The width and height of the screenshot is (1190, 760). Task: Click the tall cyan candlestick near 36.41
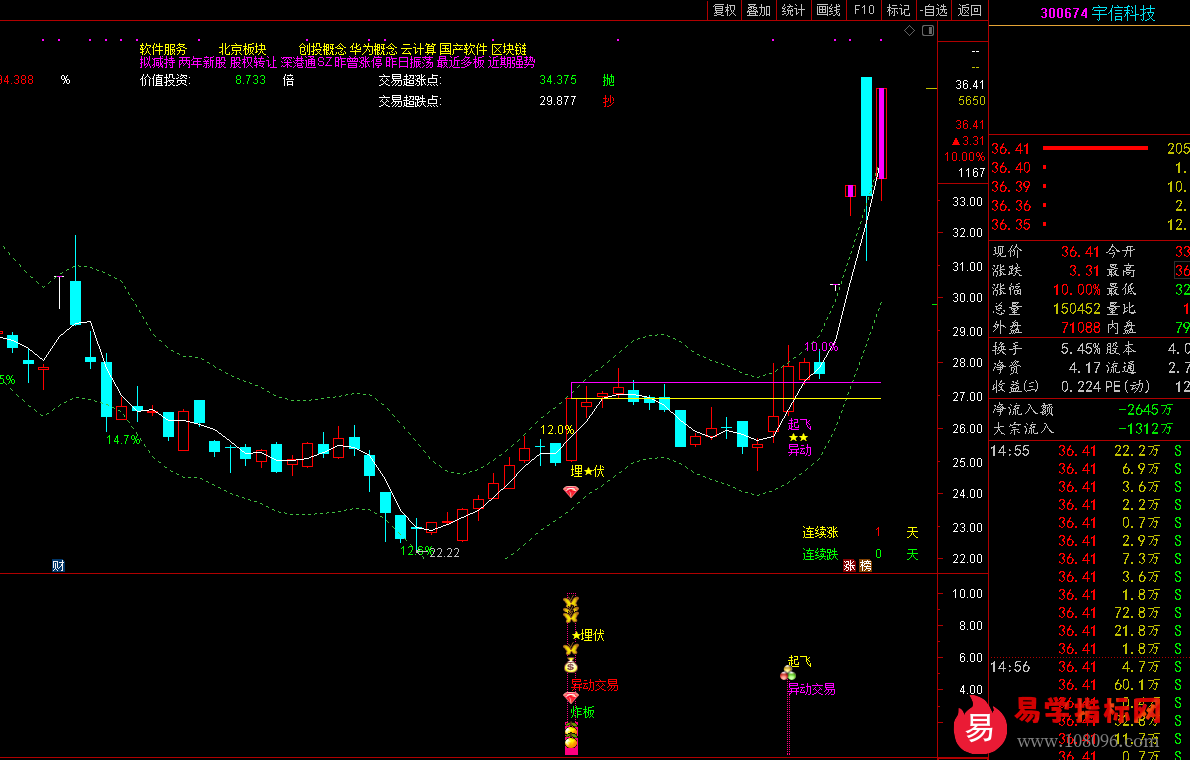tap(866, 135)
